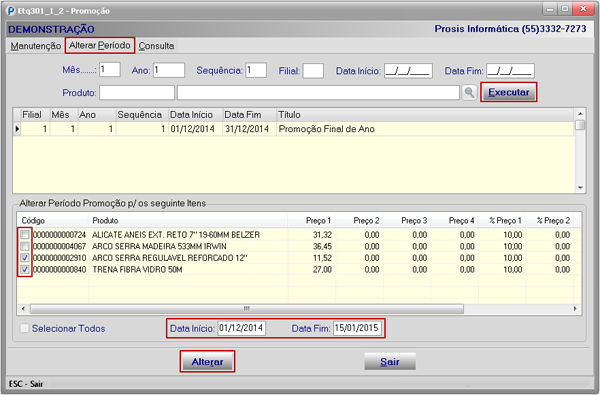This screenshot has height=395, width=600.
Task: Click the application P icon in title bar
Action: pos(11,10)
